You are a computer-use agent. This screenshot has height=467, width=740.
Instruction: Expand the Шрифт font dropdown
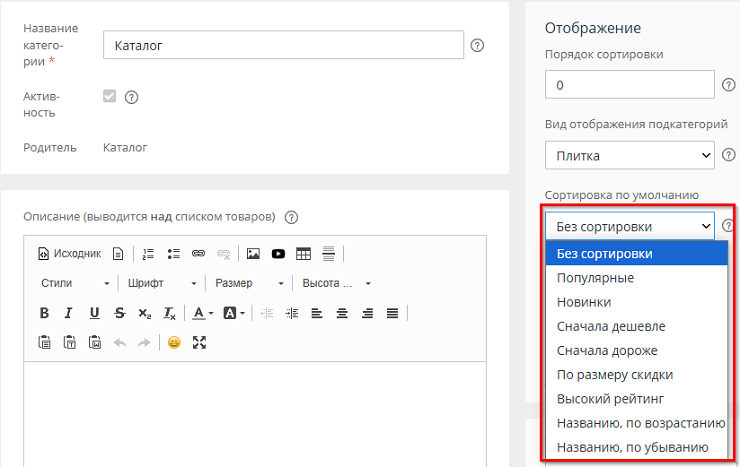click(160, 283)
